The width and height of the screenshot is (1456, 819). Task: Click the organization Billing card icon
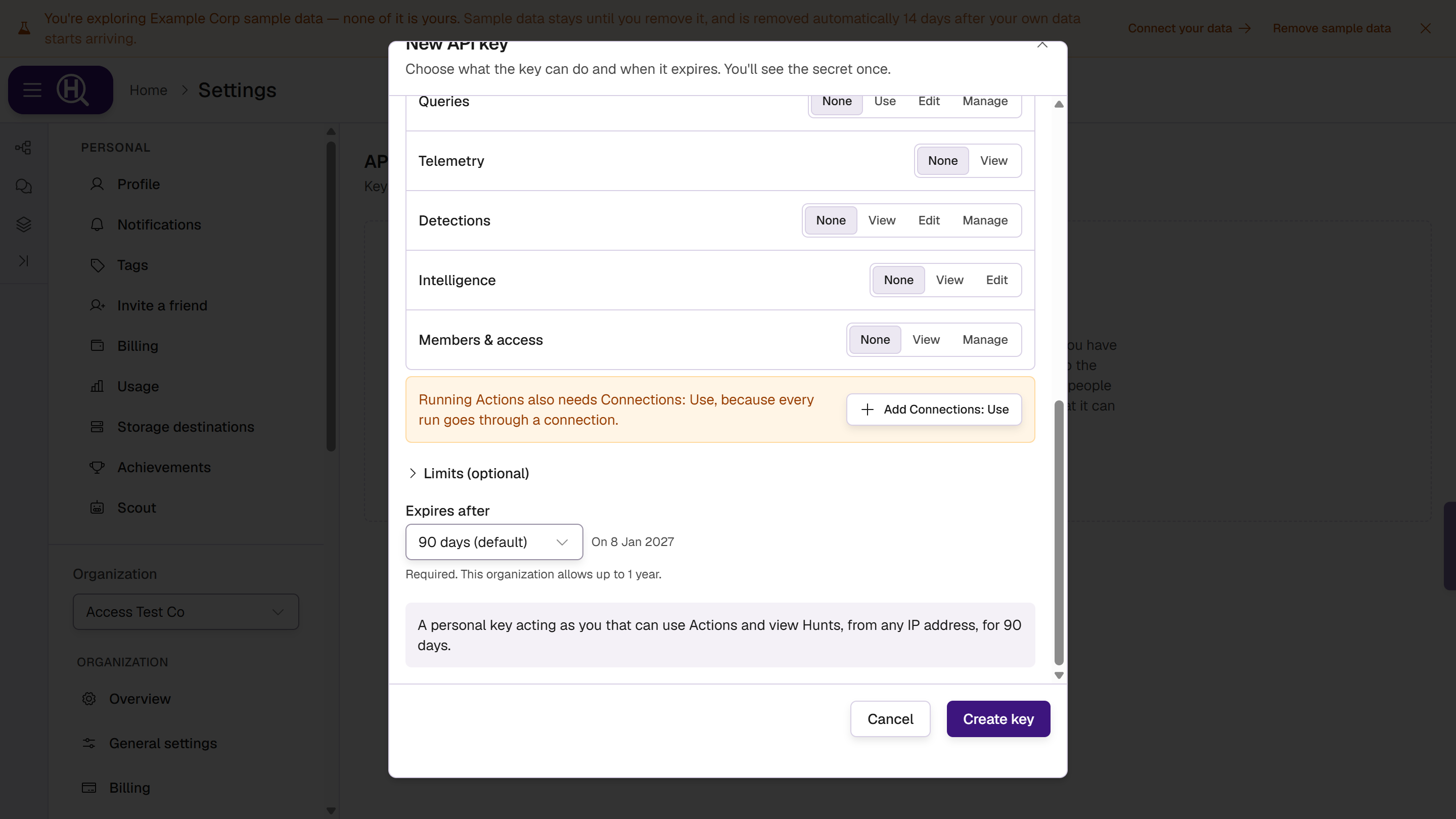click(89, 788)
